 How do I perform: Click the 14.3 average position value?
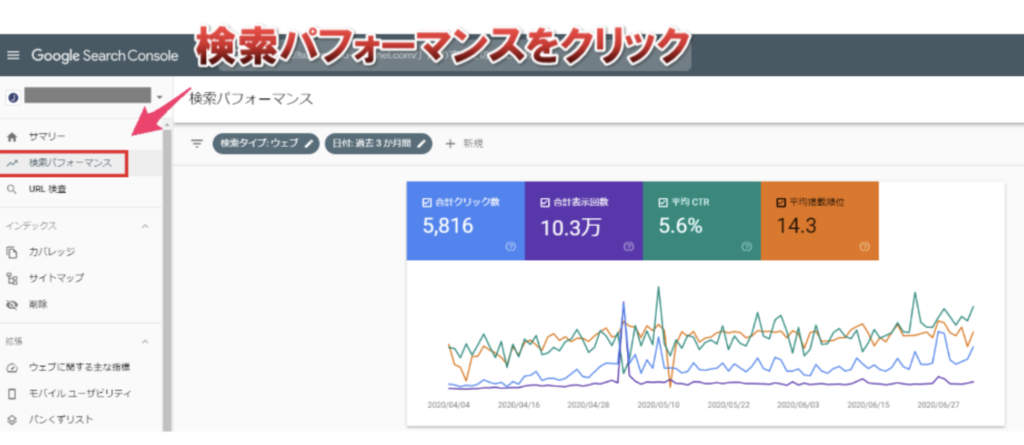[x=796, y=226]
